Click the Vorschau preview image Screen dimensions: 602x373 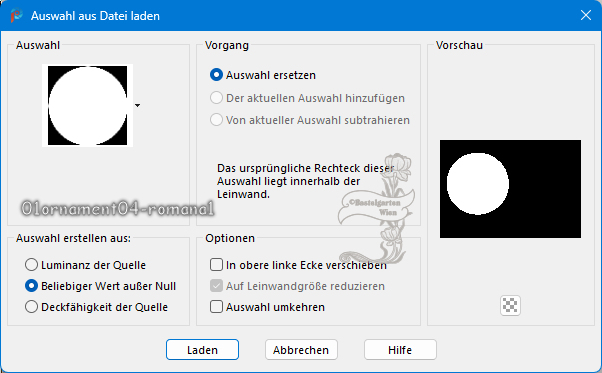pyautogui.click(x=510, y=189)
